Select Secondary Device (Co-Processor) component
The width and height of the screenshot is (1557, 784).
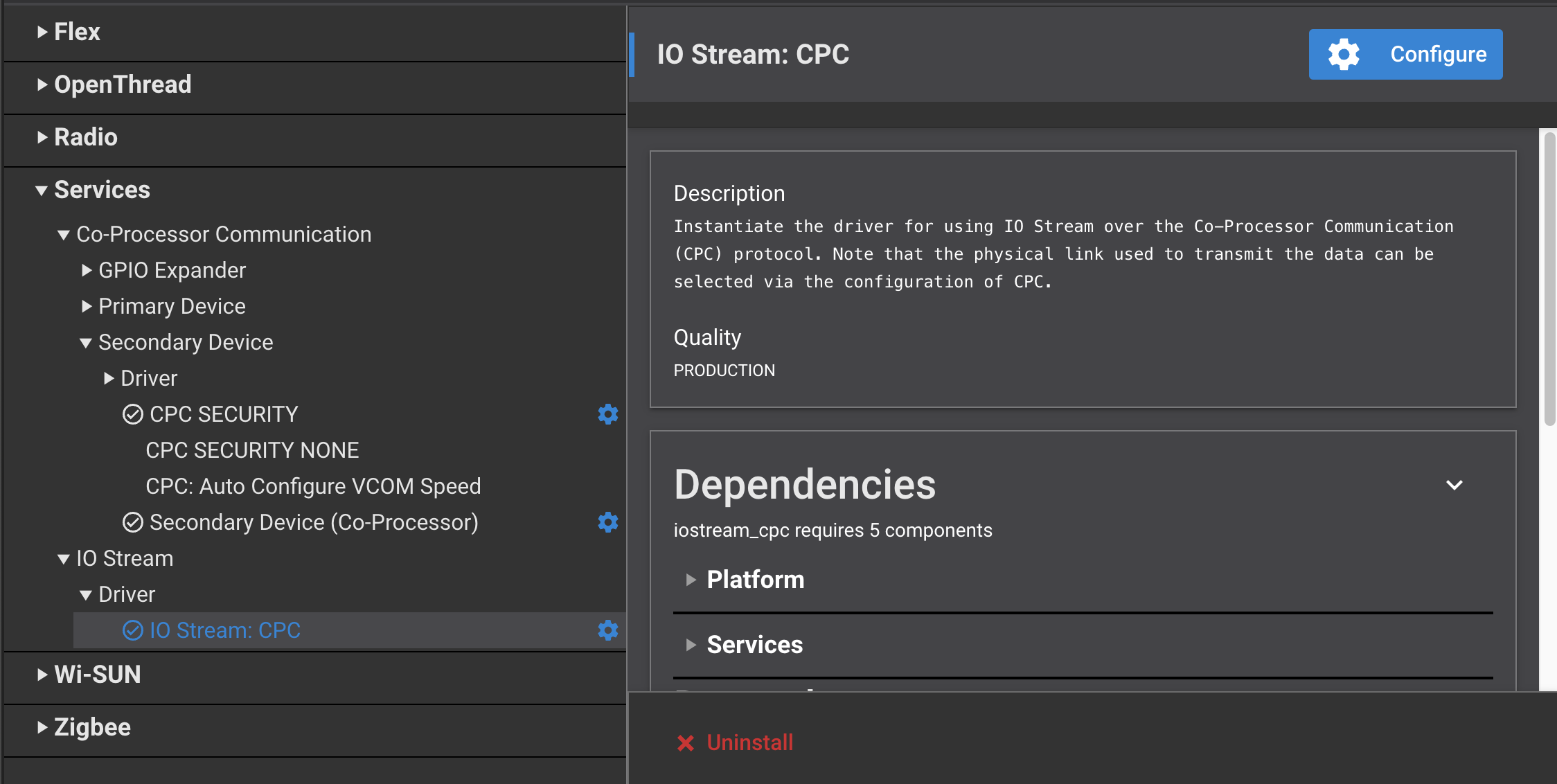[314, 522]
